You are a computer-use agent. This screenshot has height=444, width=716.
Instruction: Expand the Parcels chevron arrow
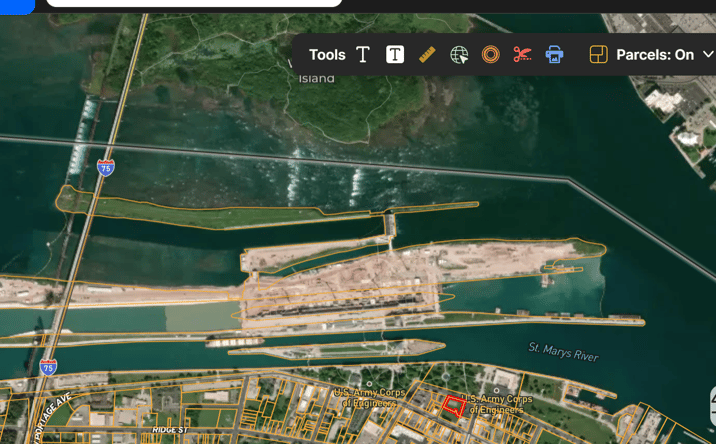[x=708, y=54]
